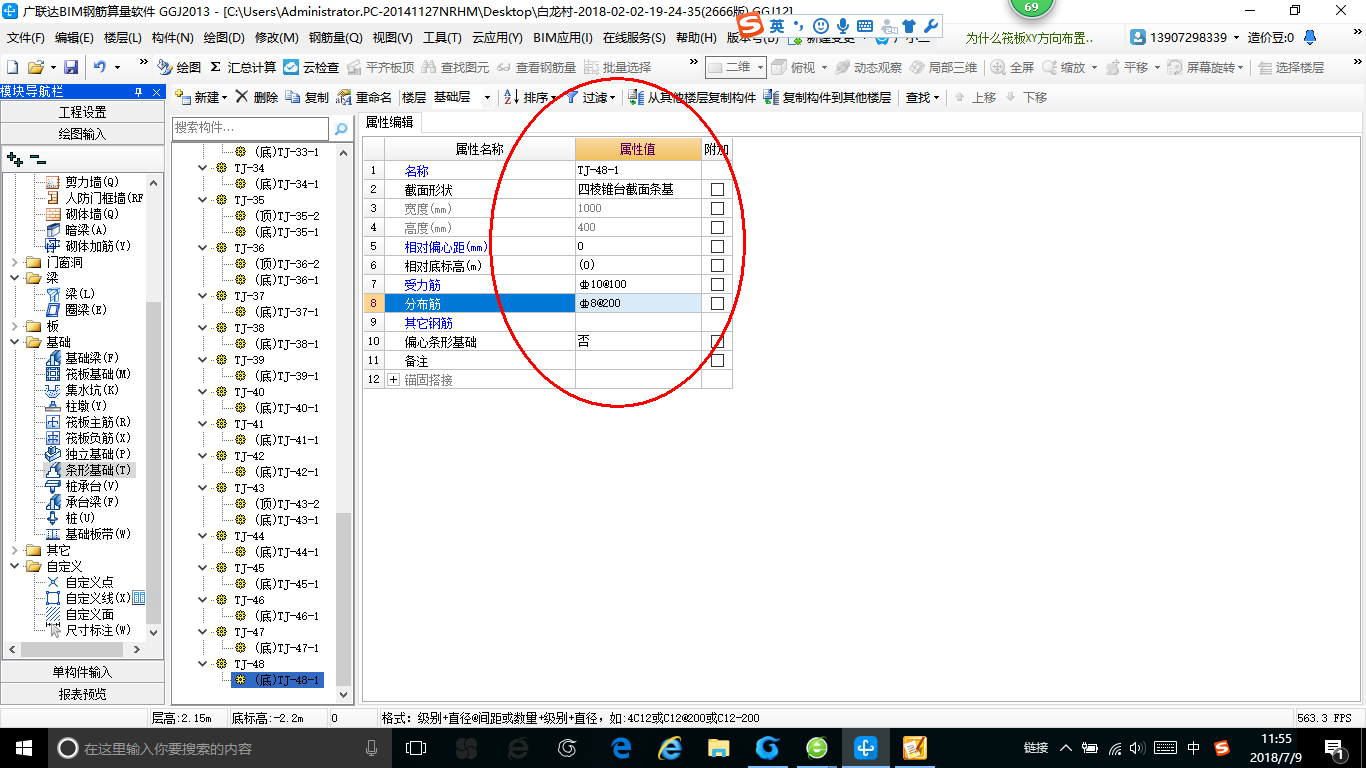Click the undo arrow icon
This screenshot has width=1366, height=768.
click(100, 67)
